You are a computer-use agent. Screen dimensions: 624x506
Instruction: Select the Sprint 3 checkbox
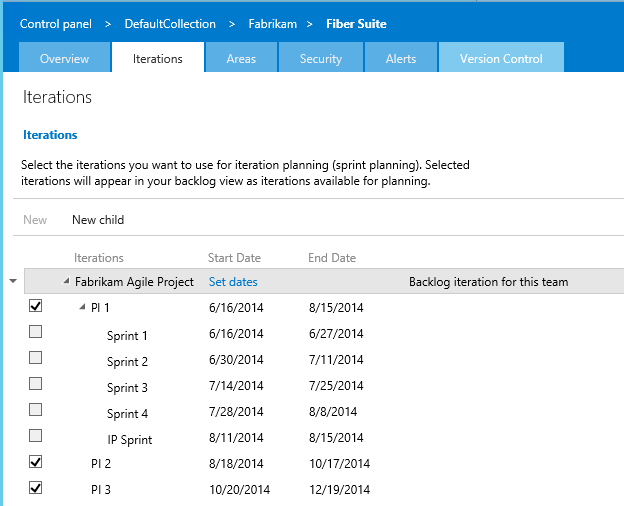[x=36, y=383]
